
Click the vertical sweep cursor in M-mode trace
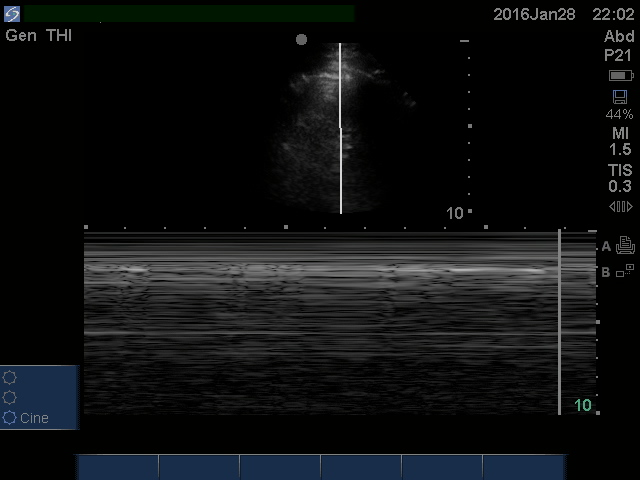coord(560,322)
